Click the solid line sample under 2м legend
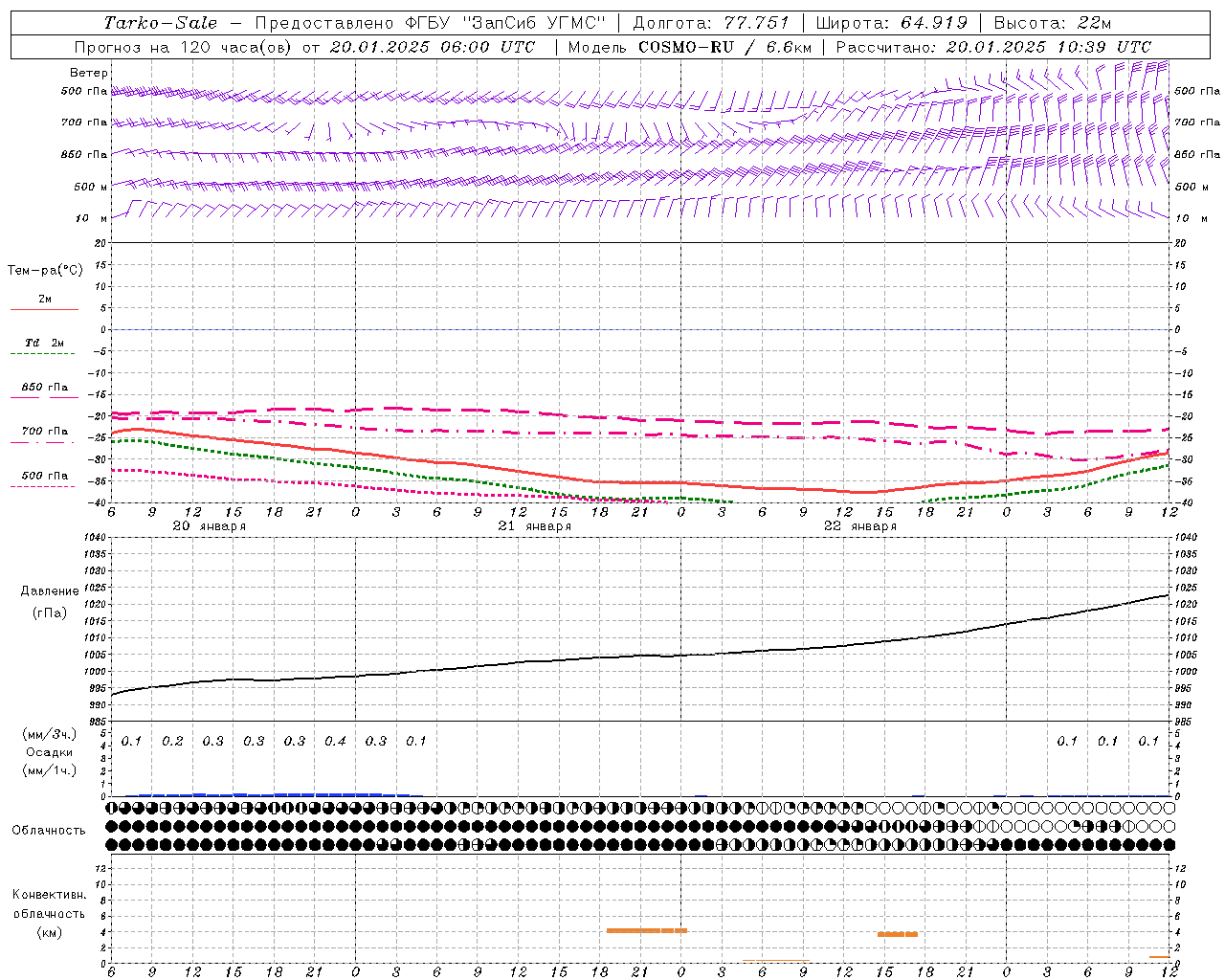The width and height of the screenshot is (1225, 980). pyautogui.click(x=44, y=309)
